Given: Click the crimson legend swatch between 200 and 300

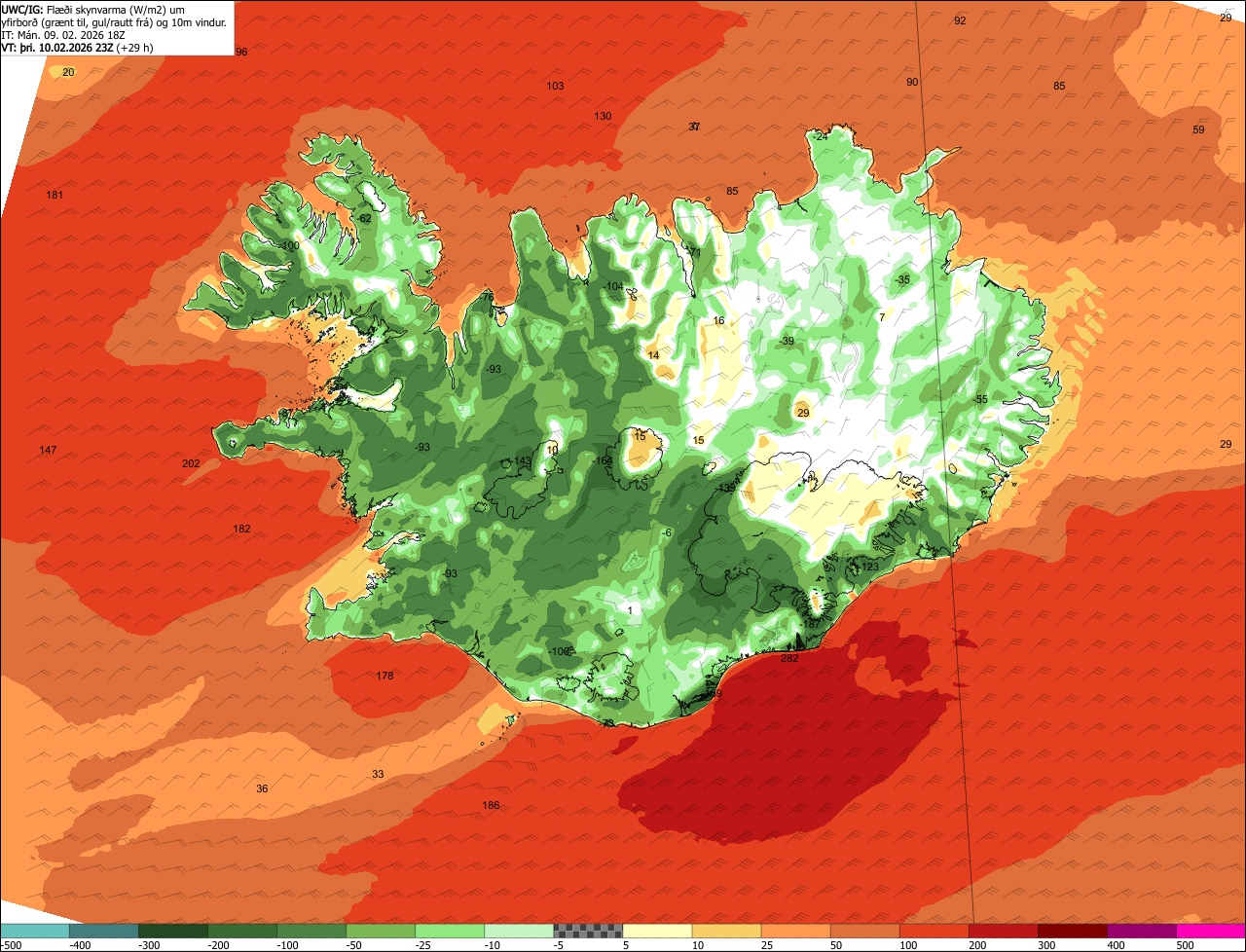Looking at the screenshot, I should (x=1004, y=931).
